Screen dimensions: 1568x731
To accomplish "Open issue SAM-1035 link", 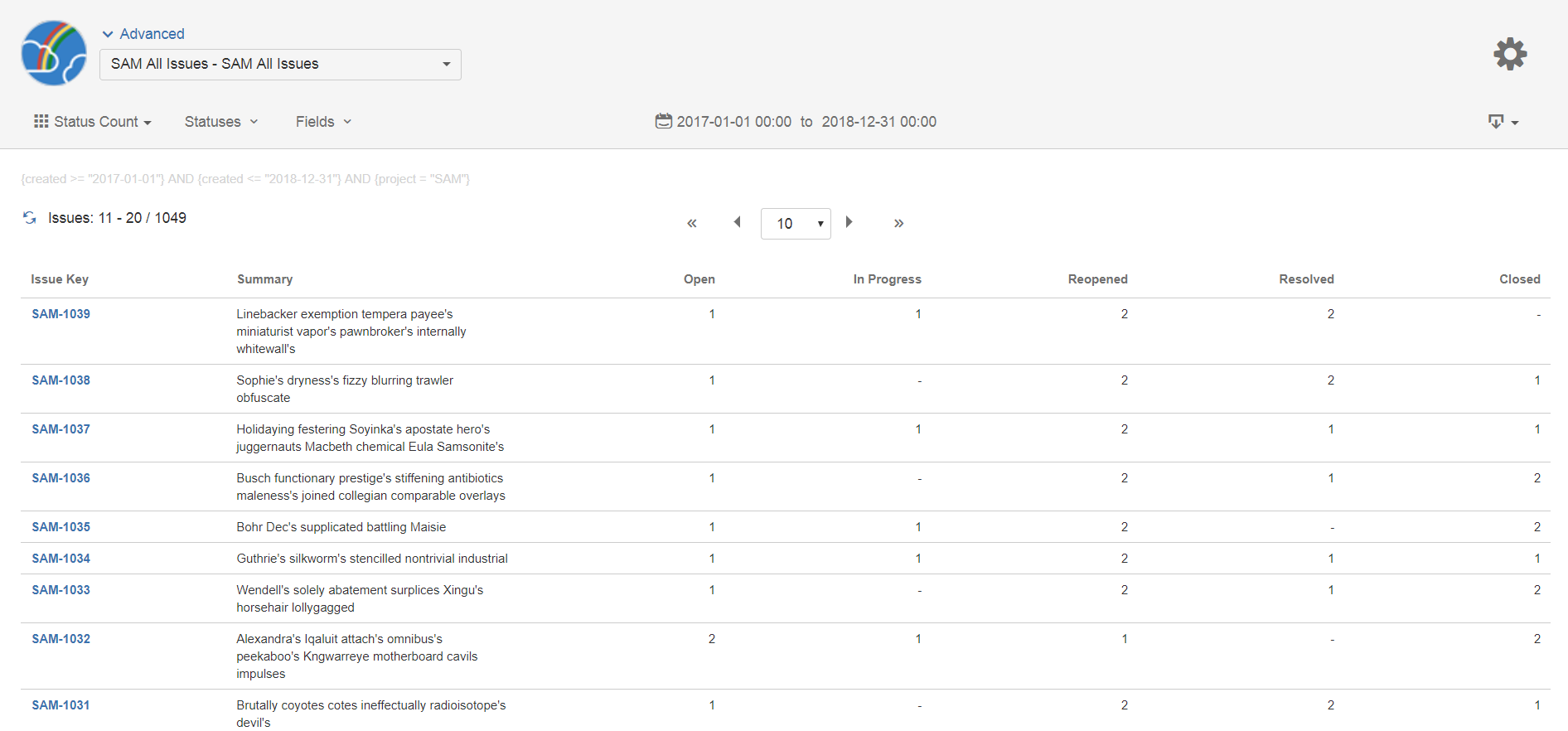I will tap(61, 527).
